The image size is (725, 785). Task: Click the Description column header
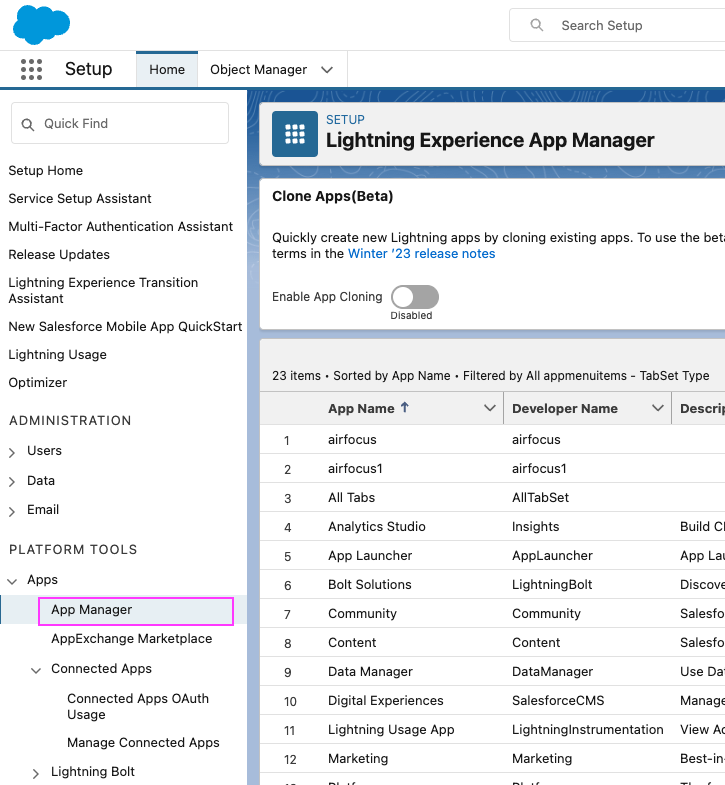point(702,409)
